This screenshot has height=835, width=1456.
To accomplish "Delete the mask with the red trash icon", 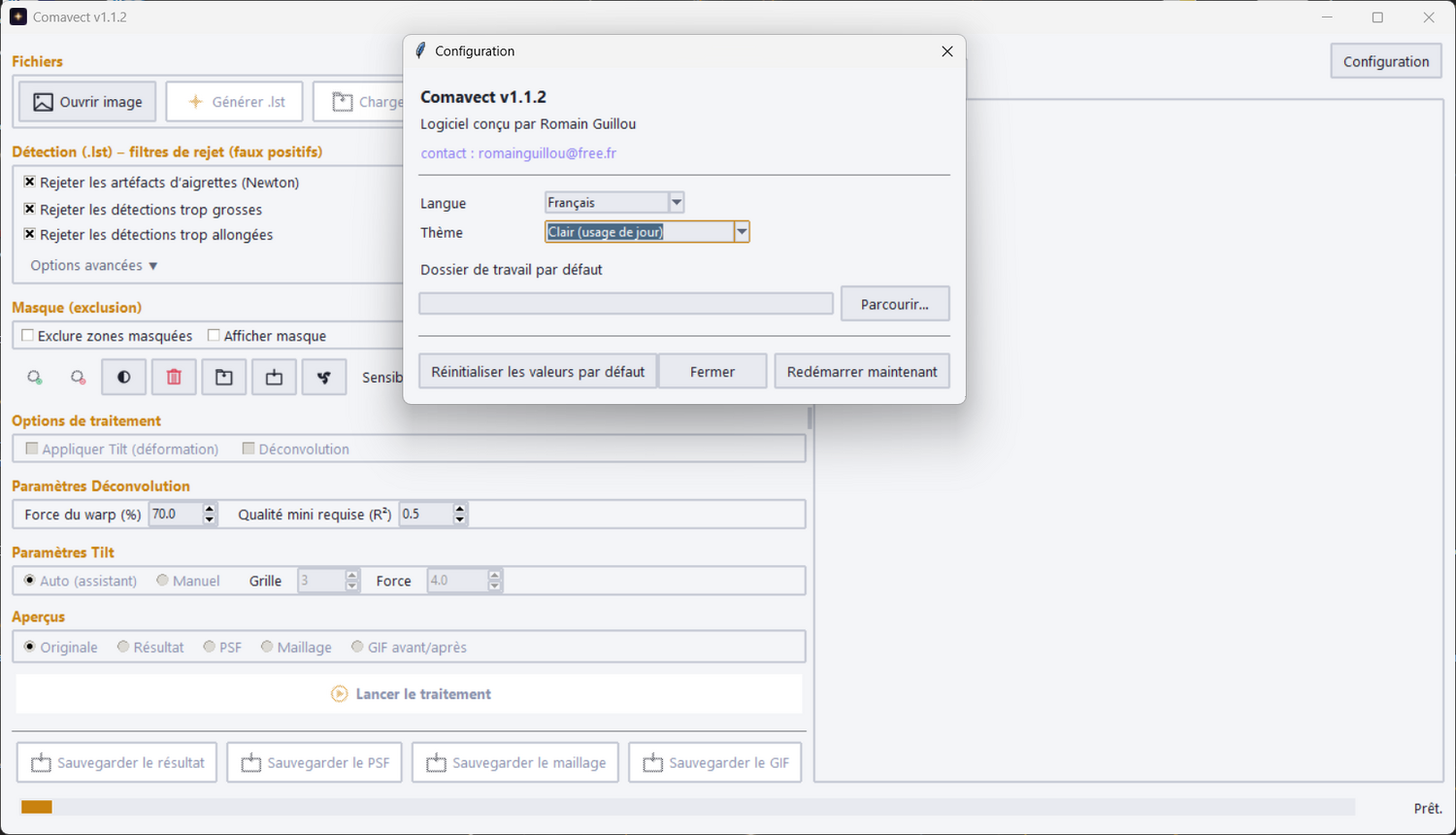I will click(x=174, y=377).
